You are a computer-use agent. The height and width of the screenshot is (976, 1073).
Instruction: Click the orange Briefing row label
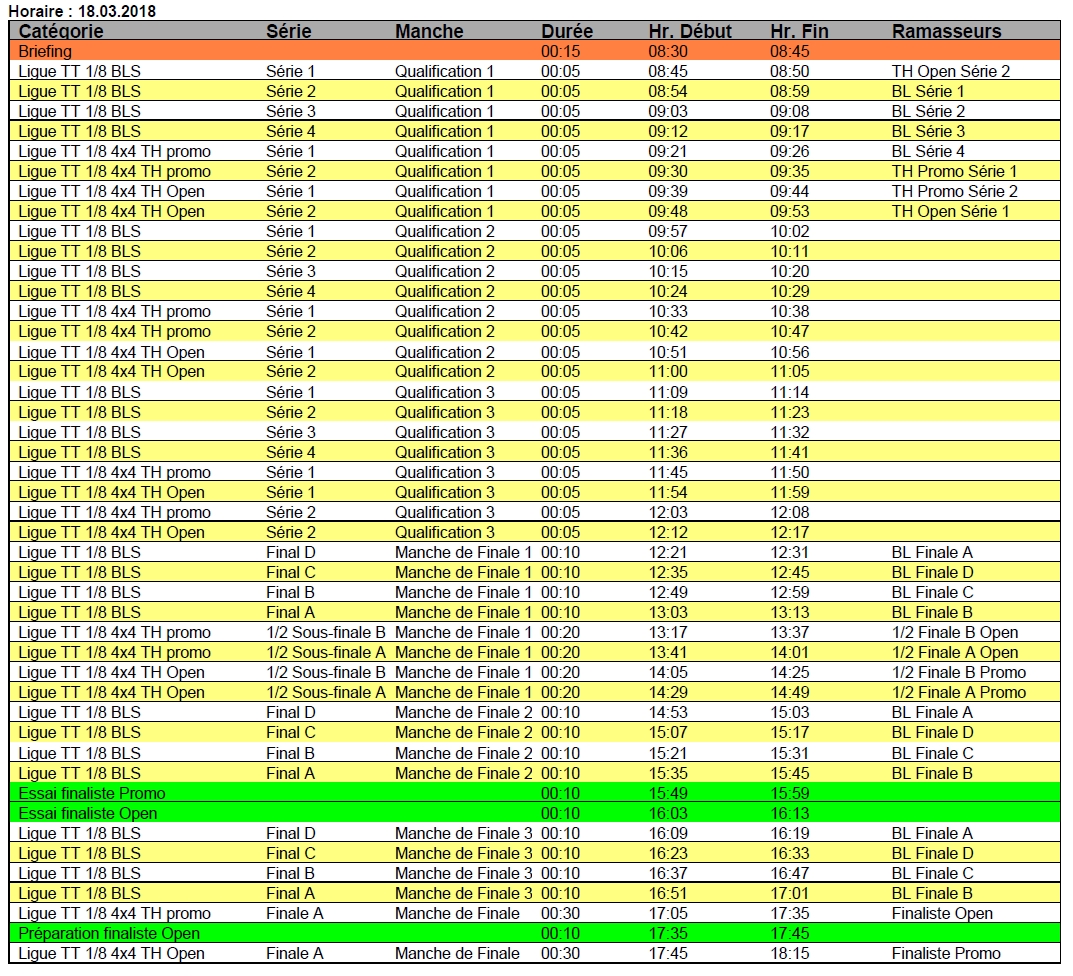click(45, 51)
